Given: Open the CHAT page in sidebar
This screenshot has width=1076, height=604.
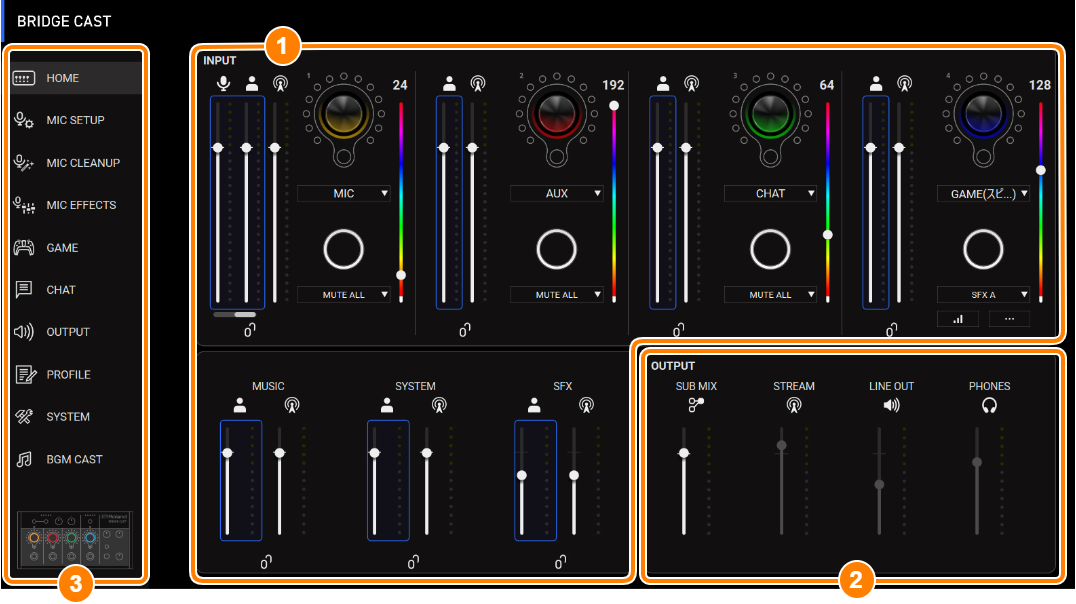Looking at the screenshot, I should point(75,290).
